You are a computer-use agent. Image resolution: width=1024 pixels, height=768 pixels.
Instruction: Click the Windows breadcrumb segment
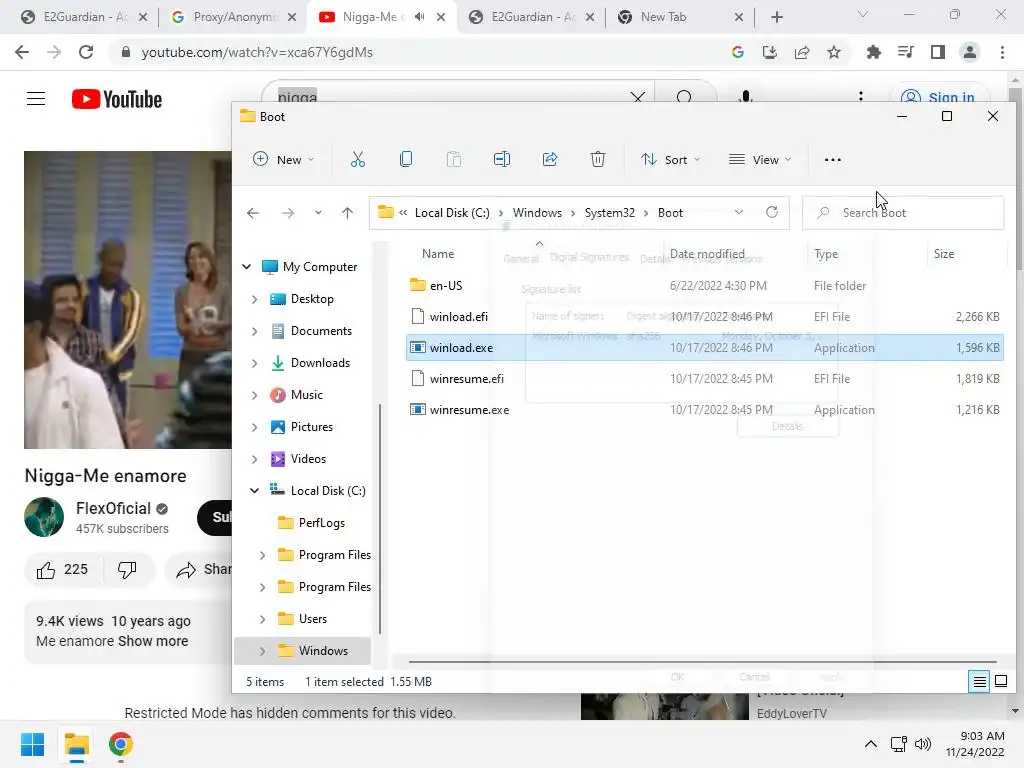537,213
